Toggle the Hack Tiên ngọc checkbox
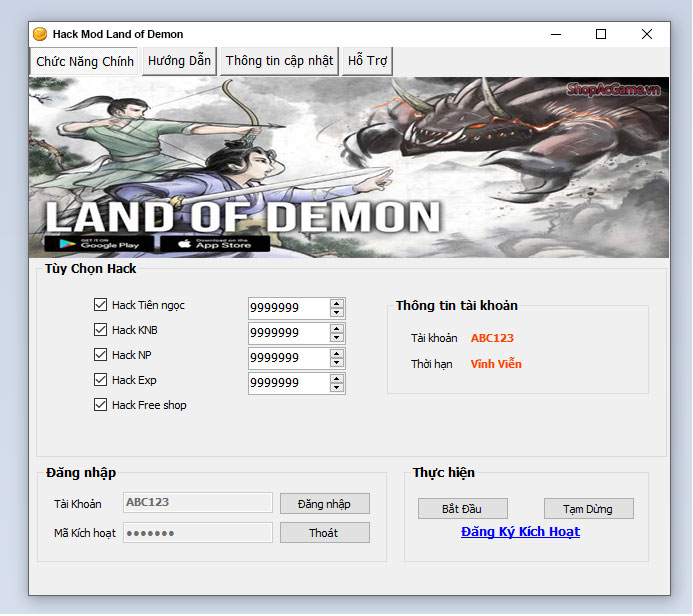693x616 pixels. [100, 304]
